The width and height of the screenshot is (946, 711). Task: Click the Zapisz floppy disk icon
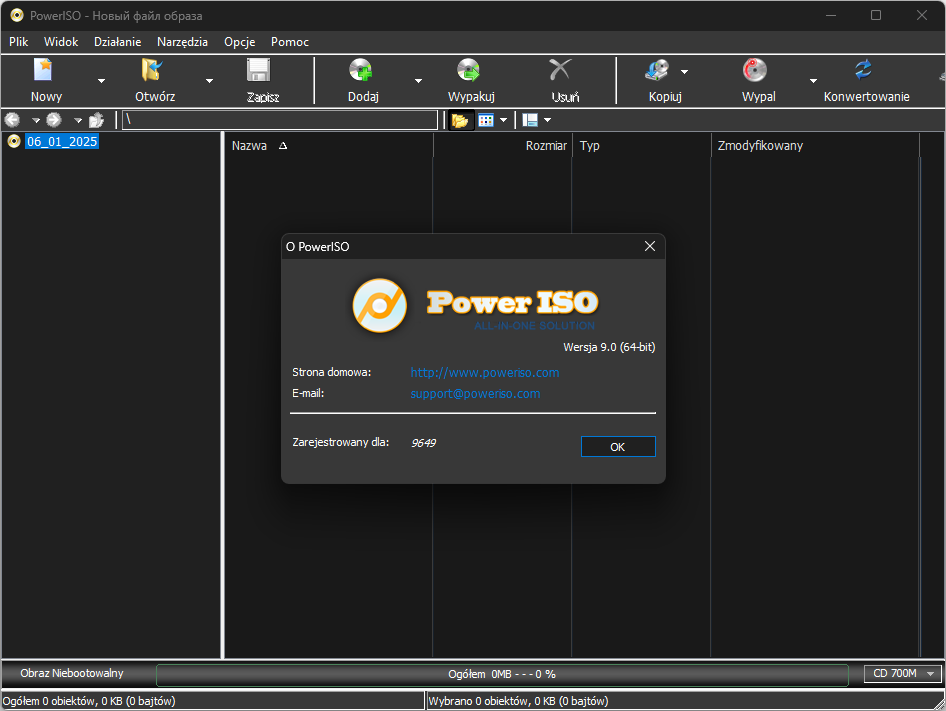pyautogui.click(x=259, y=70)
